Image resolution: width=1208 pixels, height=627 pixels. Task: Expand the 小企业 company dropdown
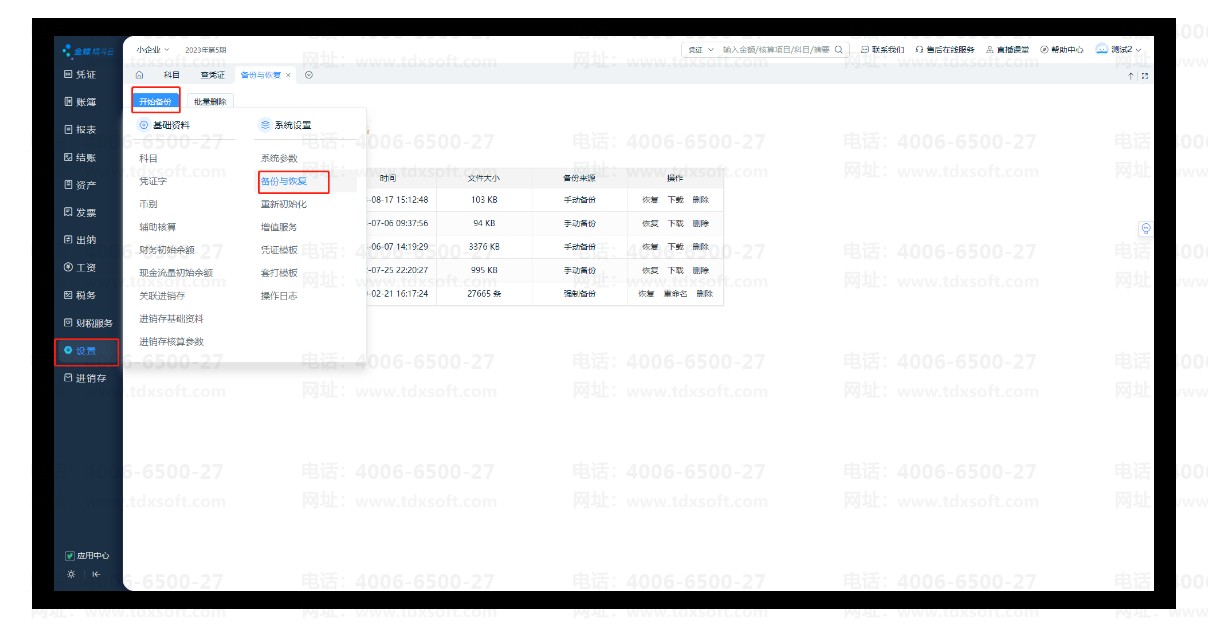click(x=152, y=49)
